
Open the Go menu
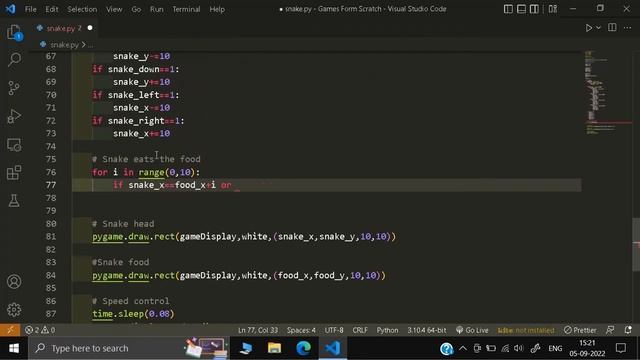click(136, 9)
